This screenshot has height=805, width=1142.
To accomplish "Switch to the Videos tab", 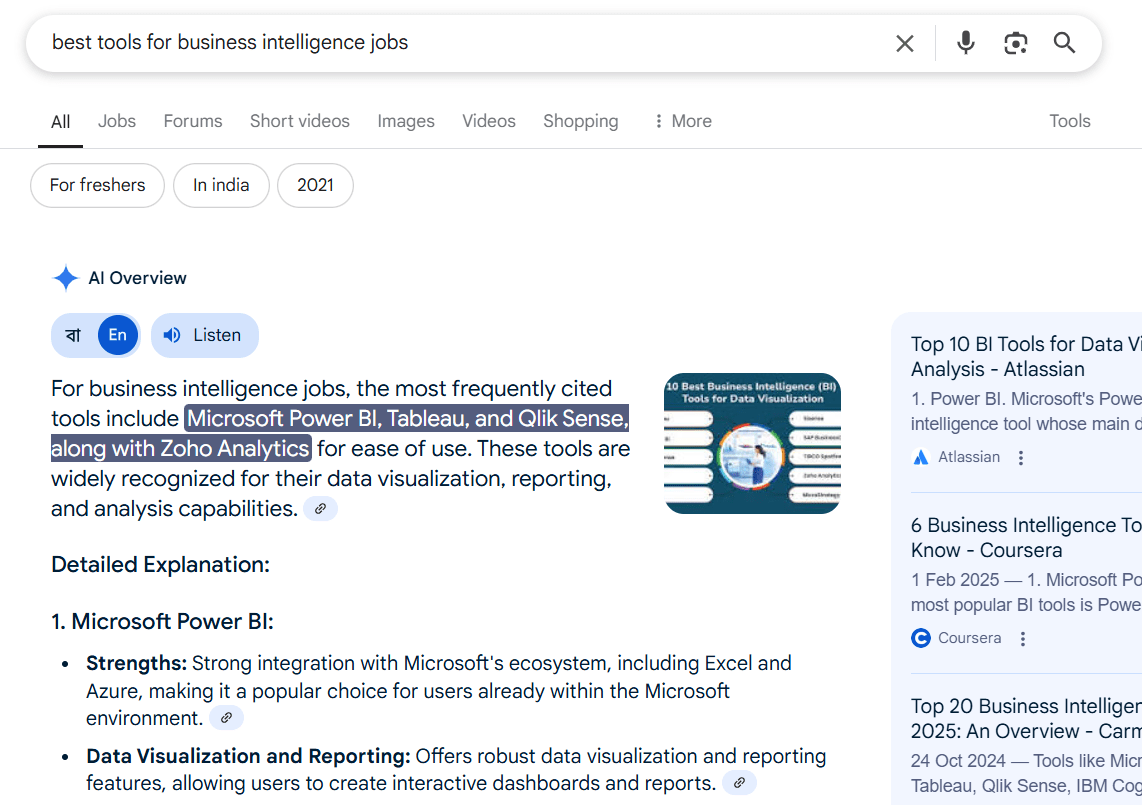I will [x=489, y=121].
